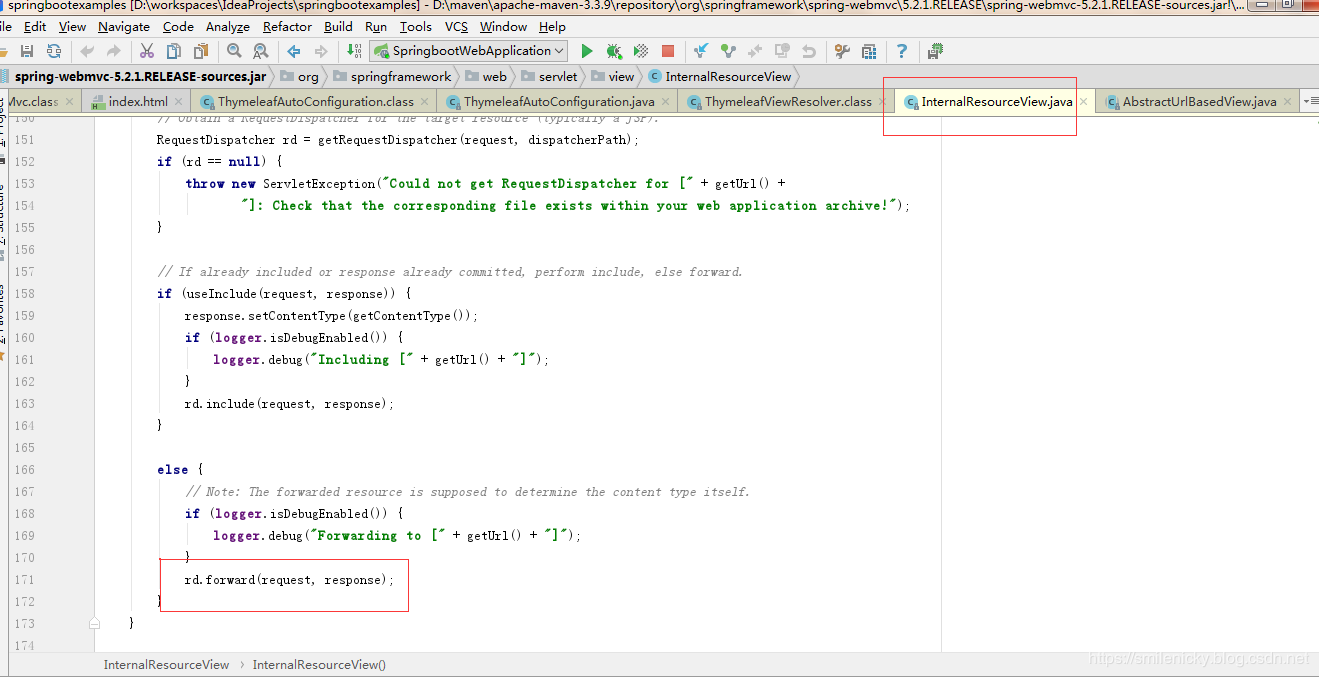The height and width of the screenshot is (677, 1319).
Task: Open the Build menu
Action: (338, 27)
